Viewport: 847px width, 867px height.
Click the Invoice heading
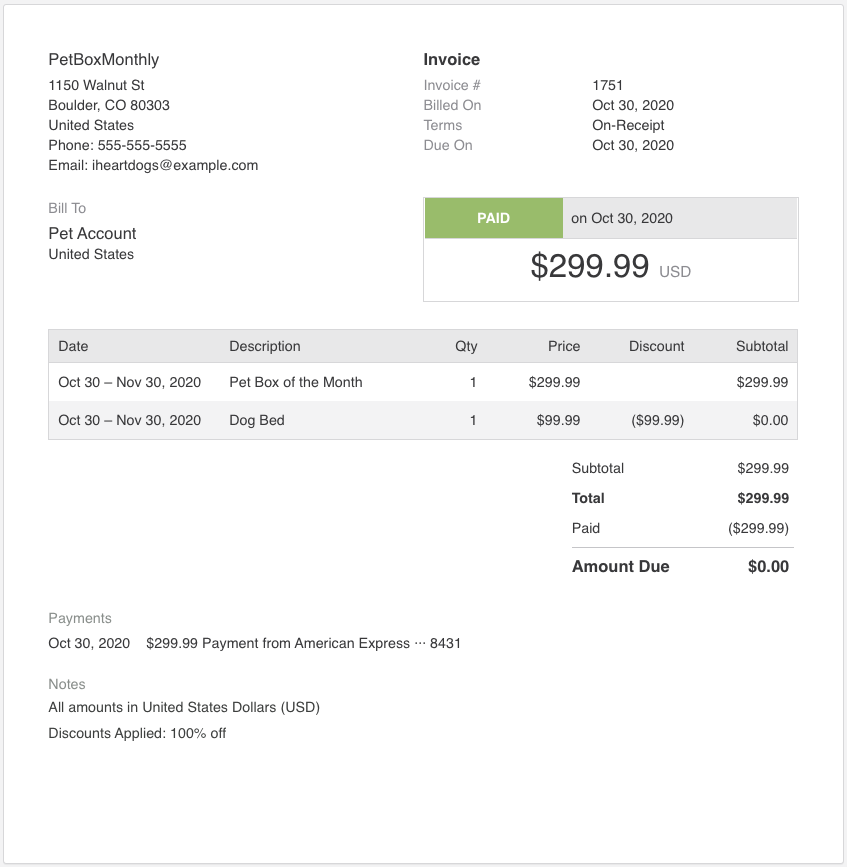pyautogui.click(x=452, y=60)
